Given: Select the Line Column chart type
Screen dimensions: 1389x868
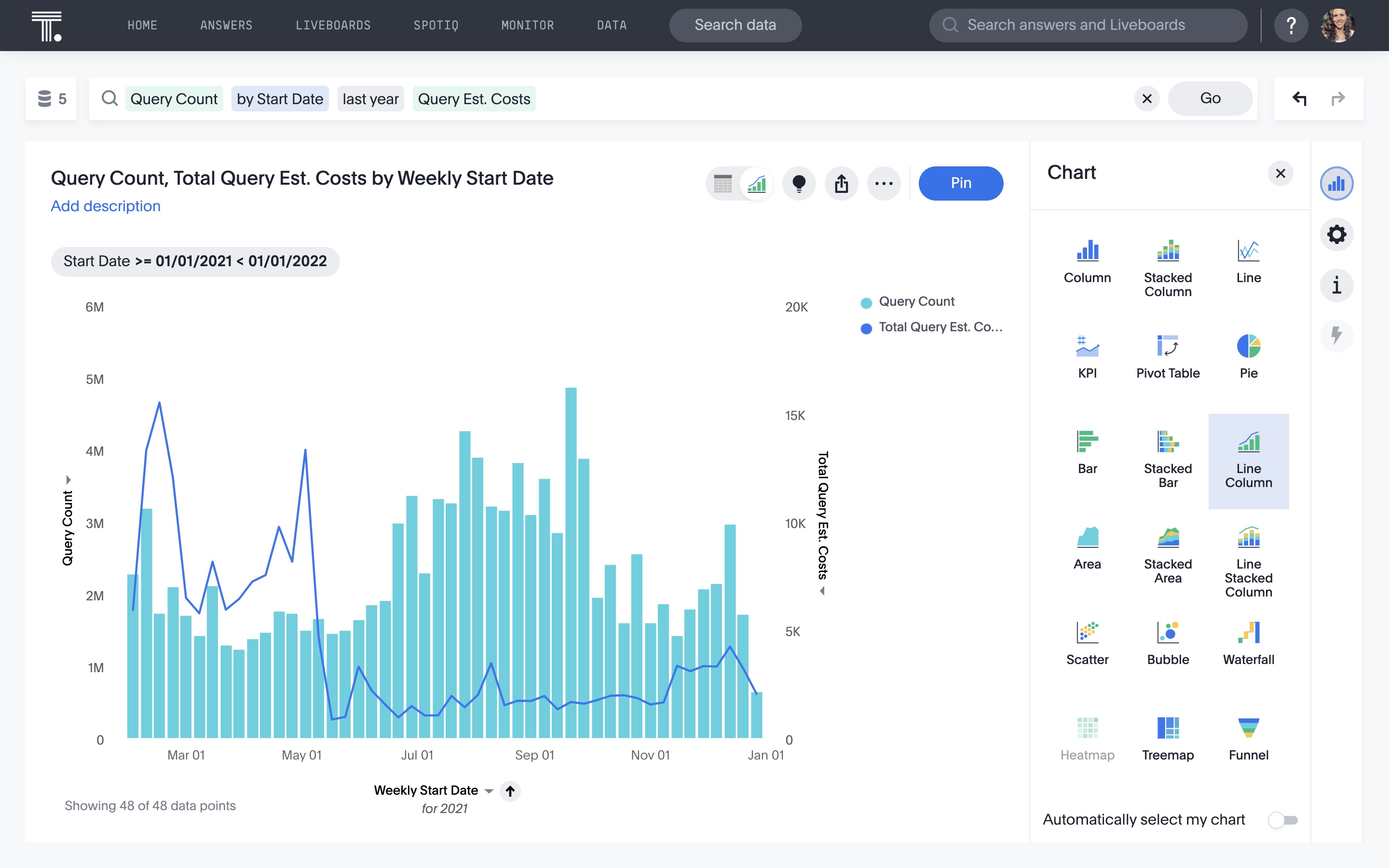Looking at the screenshot, I should (1248, 461).
